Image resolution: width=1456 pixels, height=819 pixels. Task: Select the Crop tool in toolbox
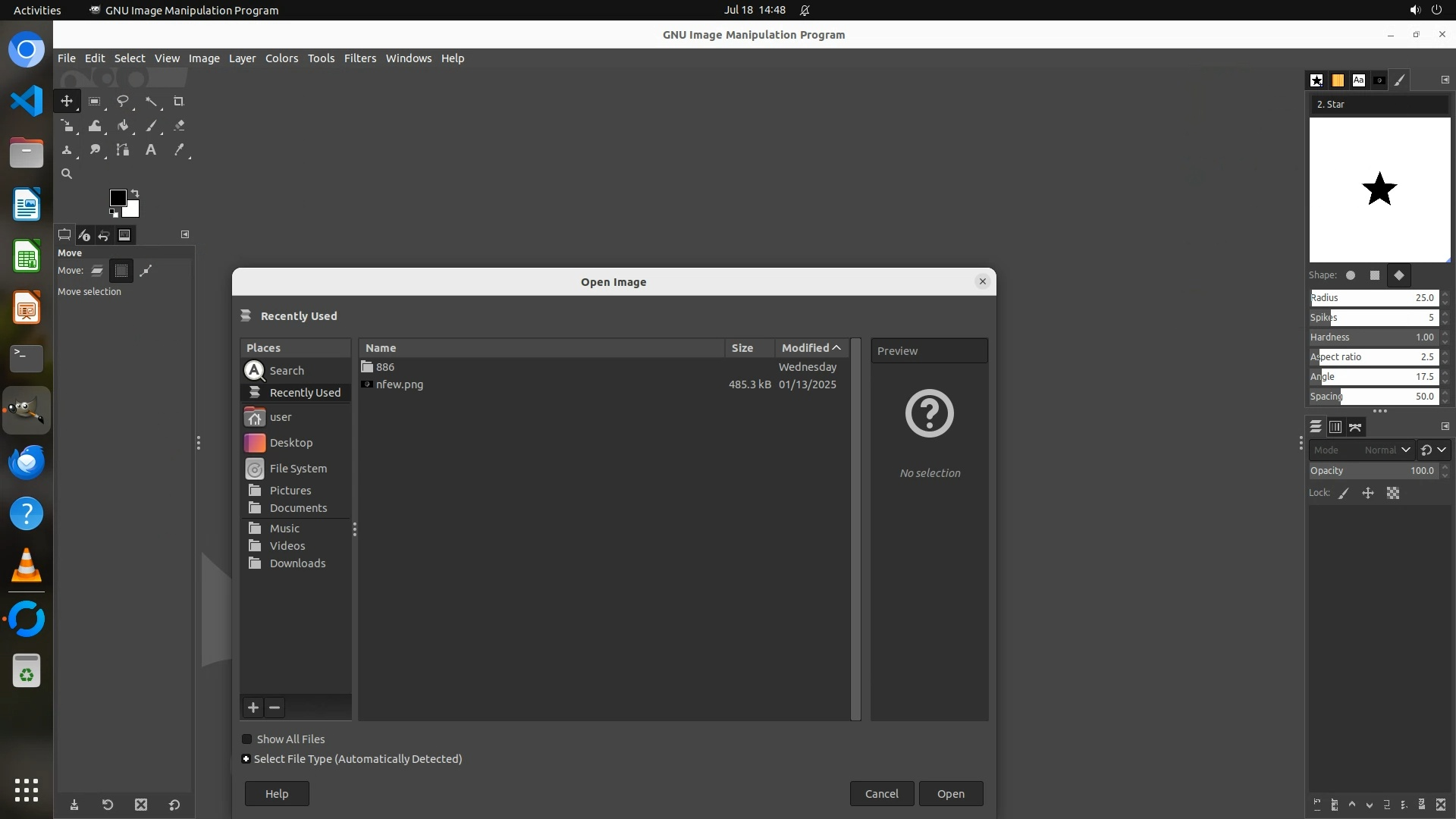click(179, 102)
